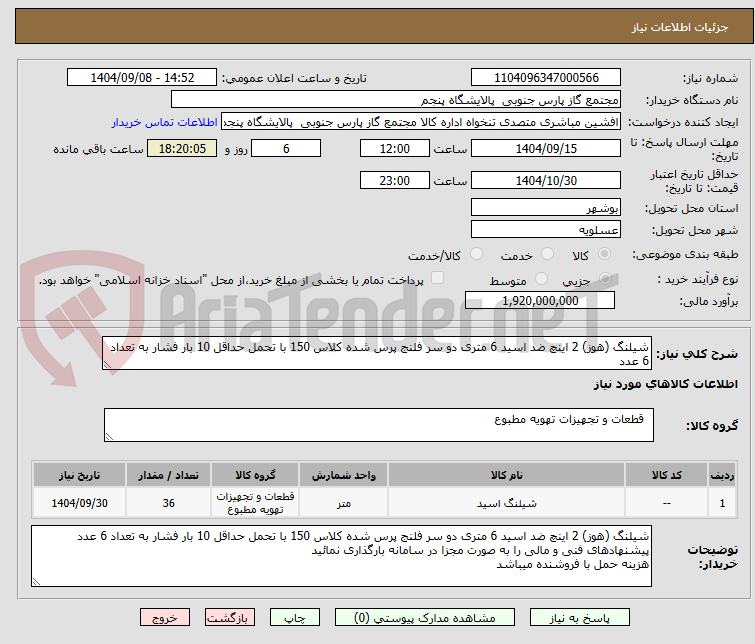Screen dimensions: 755x644
Task: Click the goods group cell قطعات و تجهیزات تهویه مطبوع in table
Action: [255, 503]
